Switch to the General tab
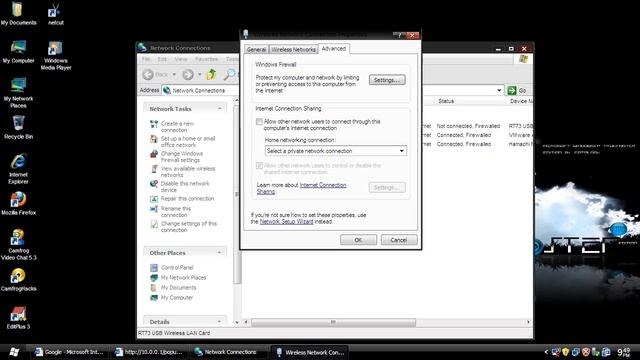The width and height of the screenshot is (640, 360). click(256, 49)
